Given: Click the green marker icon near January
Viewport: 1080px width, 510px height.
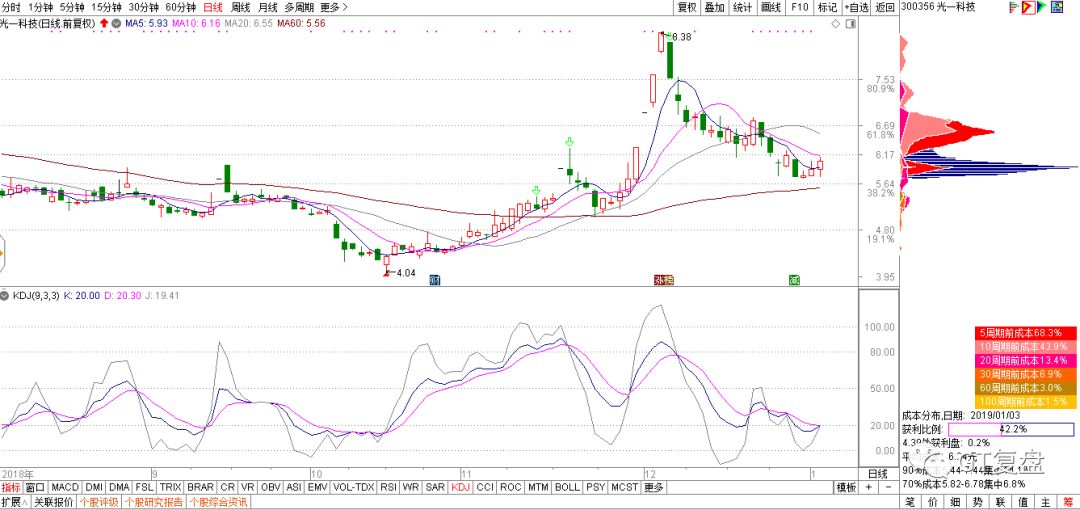Looking at the screenshot, I should [794, 279].
